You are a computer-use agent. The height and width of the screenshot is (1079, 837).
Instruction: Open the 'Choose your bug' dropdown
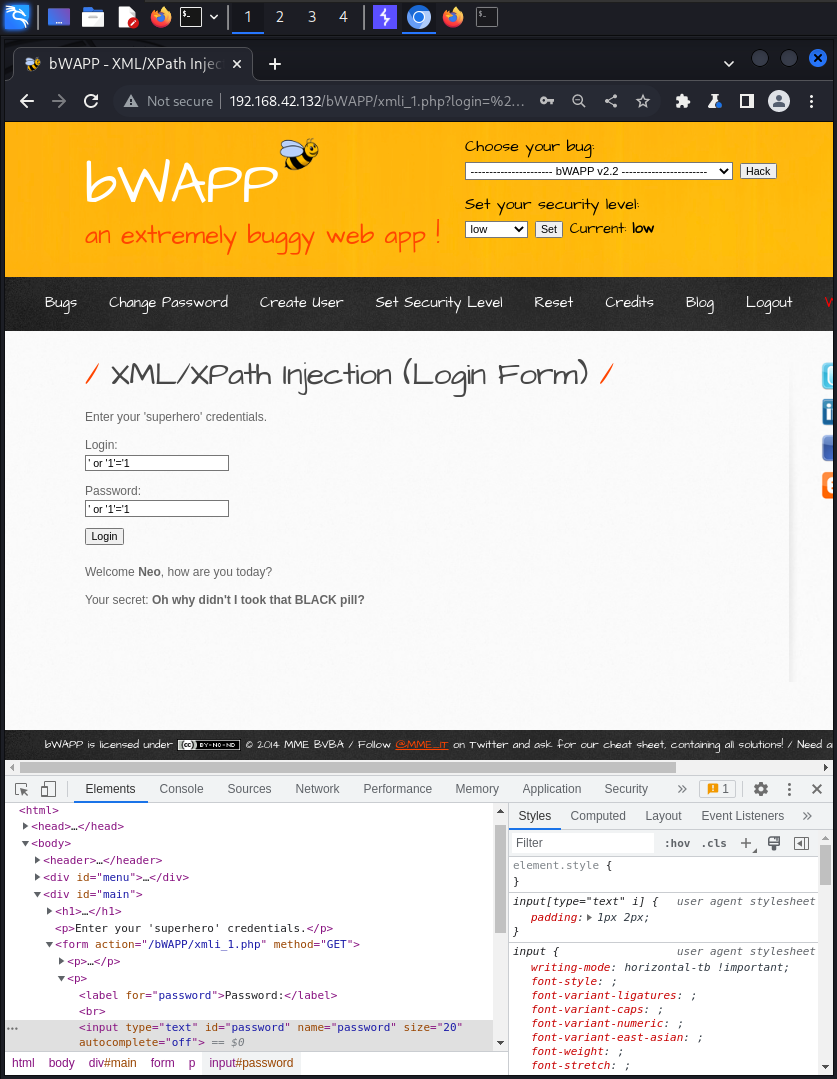pos(598,171)
